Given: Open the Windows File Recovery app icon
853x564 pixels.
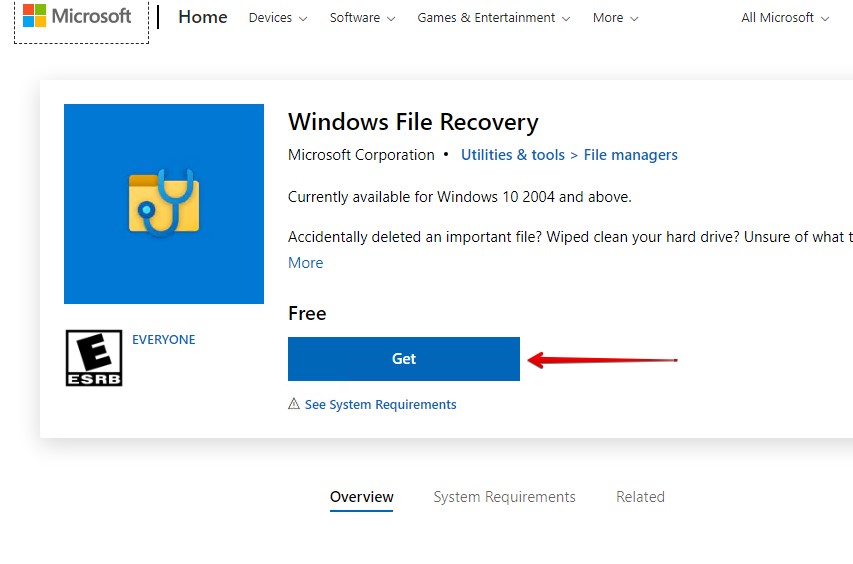Looking at the screenshot, I should click(x=164, y=204).
